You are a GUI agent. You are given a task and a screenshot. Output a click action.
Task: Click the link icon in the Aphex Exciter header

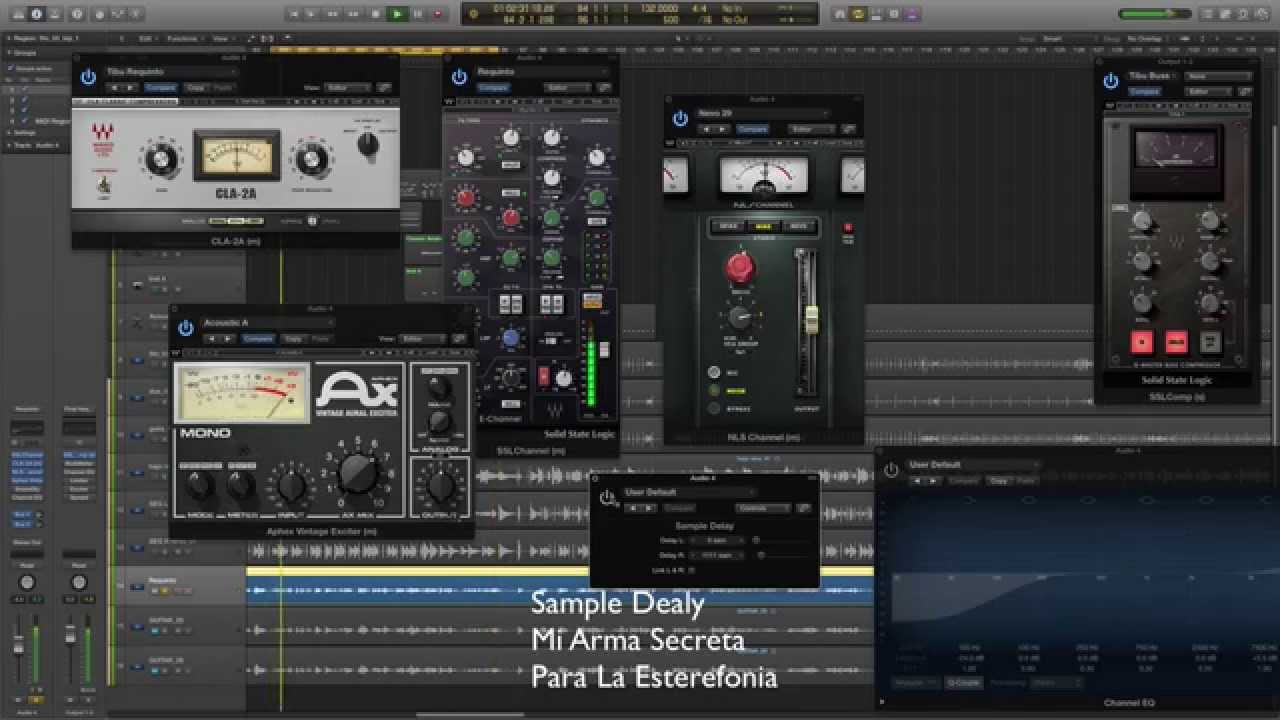point(459,339)
